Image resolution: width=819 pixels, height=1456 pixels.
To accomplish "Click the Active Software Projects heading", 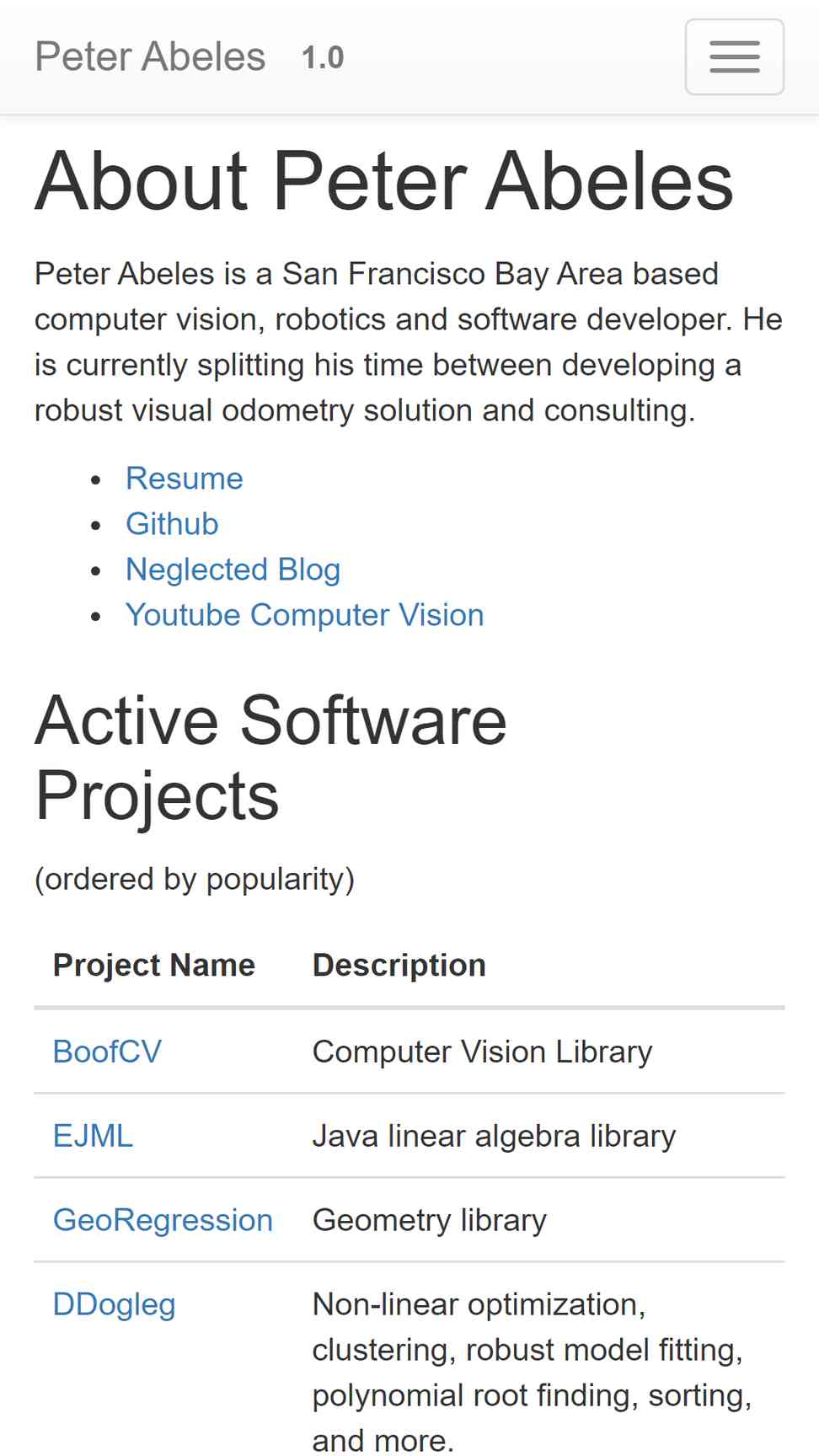I will (271, 757).
